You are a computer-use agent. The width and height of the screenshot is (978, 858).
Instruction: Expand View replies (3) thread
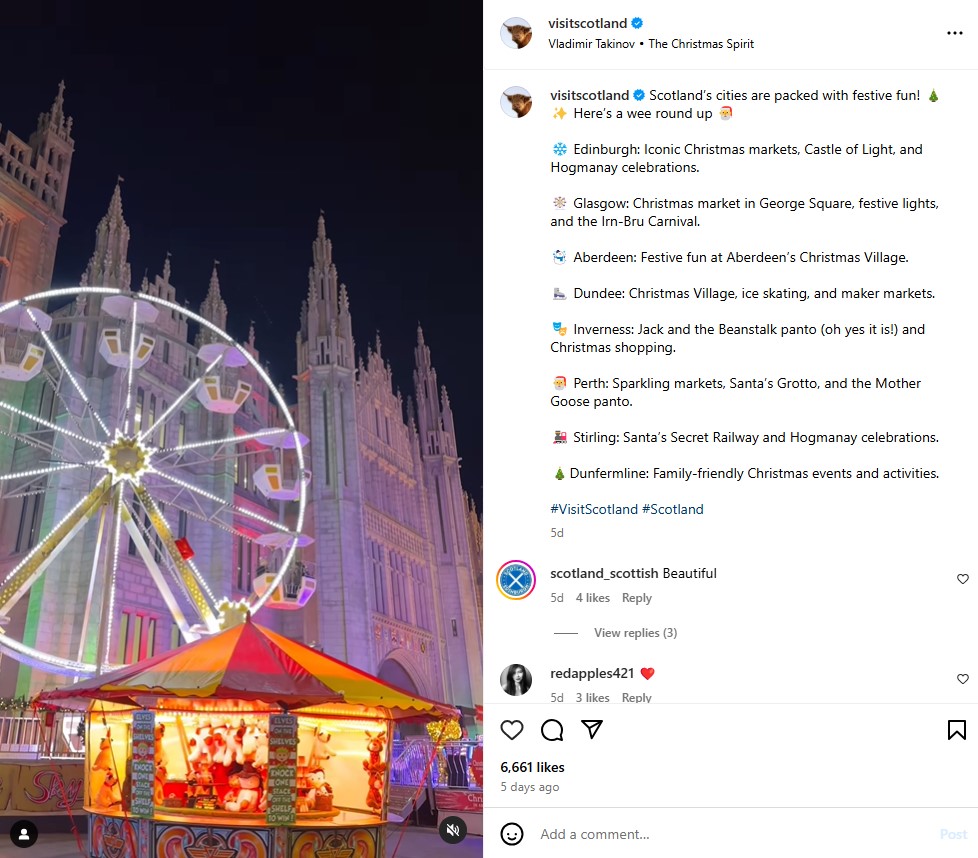click(636, 633)
